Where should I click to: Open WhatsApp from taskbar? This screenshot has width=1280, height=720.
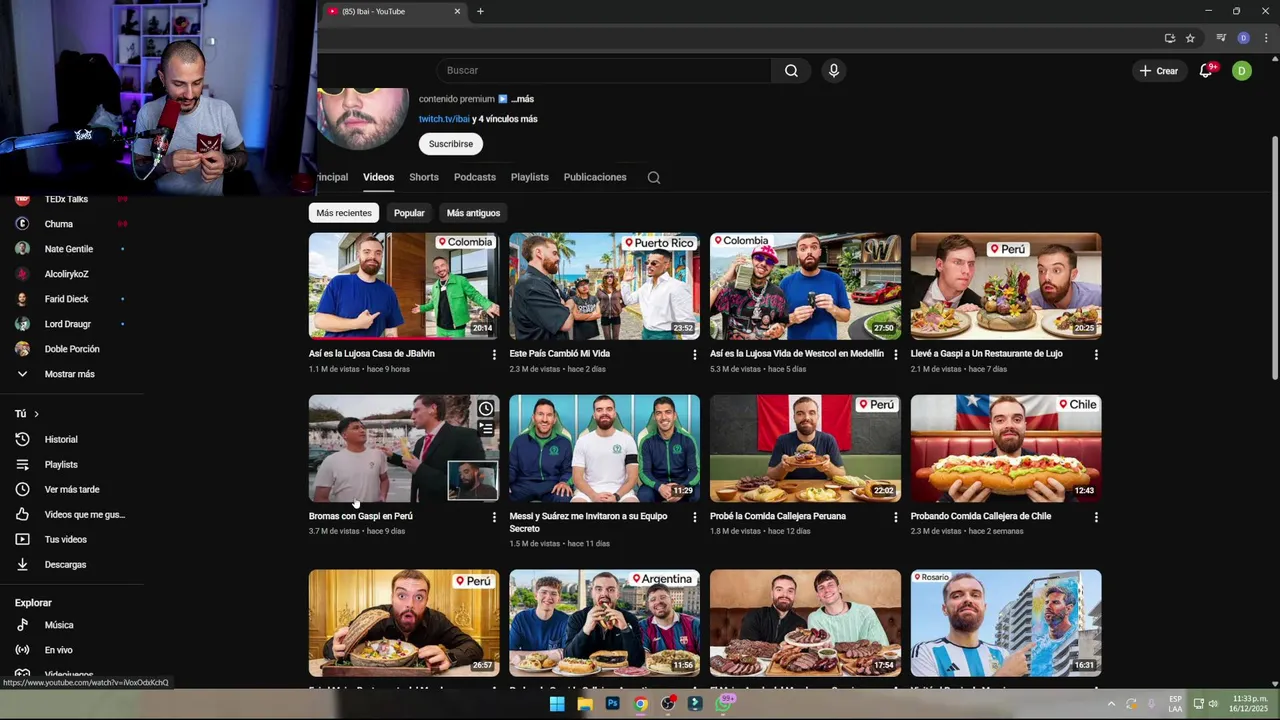pyautogui.click(x=725, y=703)
